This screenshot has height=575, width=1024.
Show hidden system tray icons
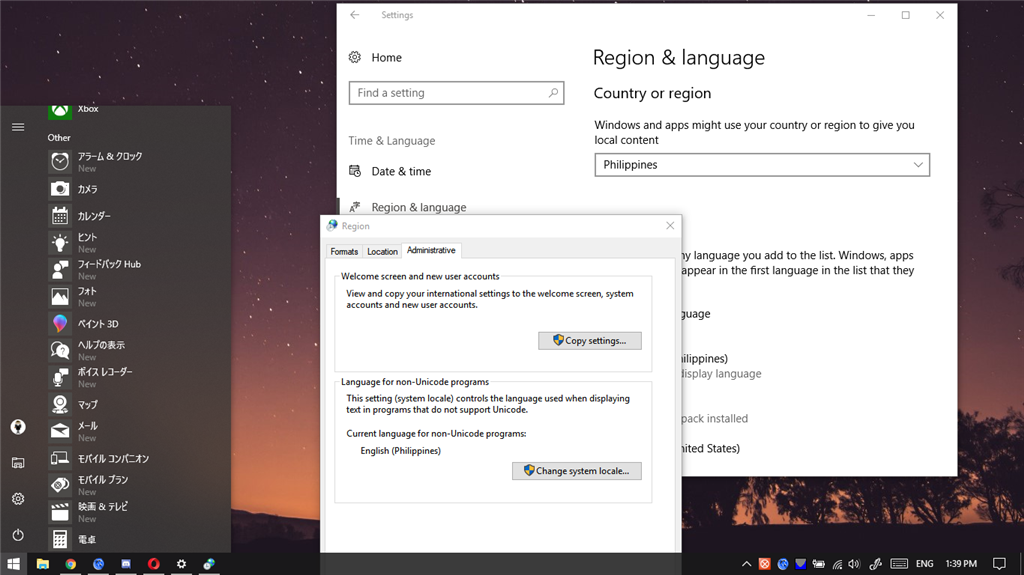pos(746,564)
